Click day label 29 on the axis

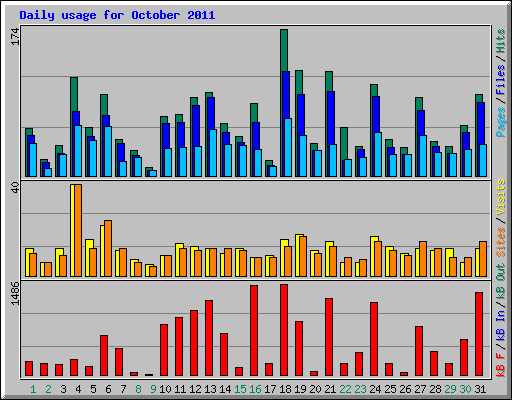pos(450,389)
